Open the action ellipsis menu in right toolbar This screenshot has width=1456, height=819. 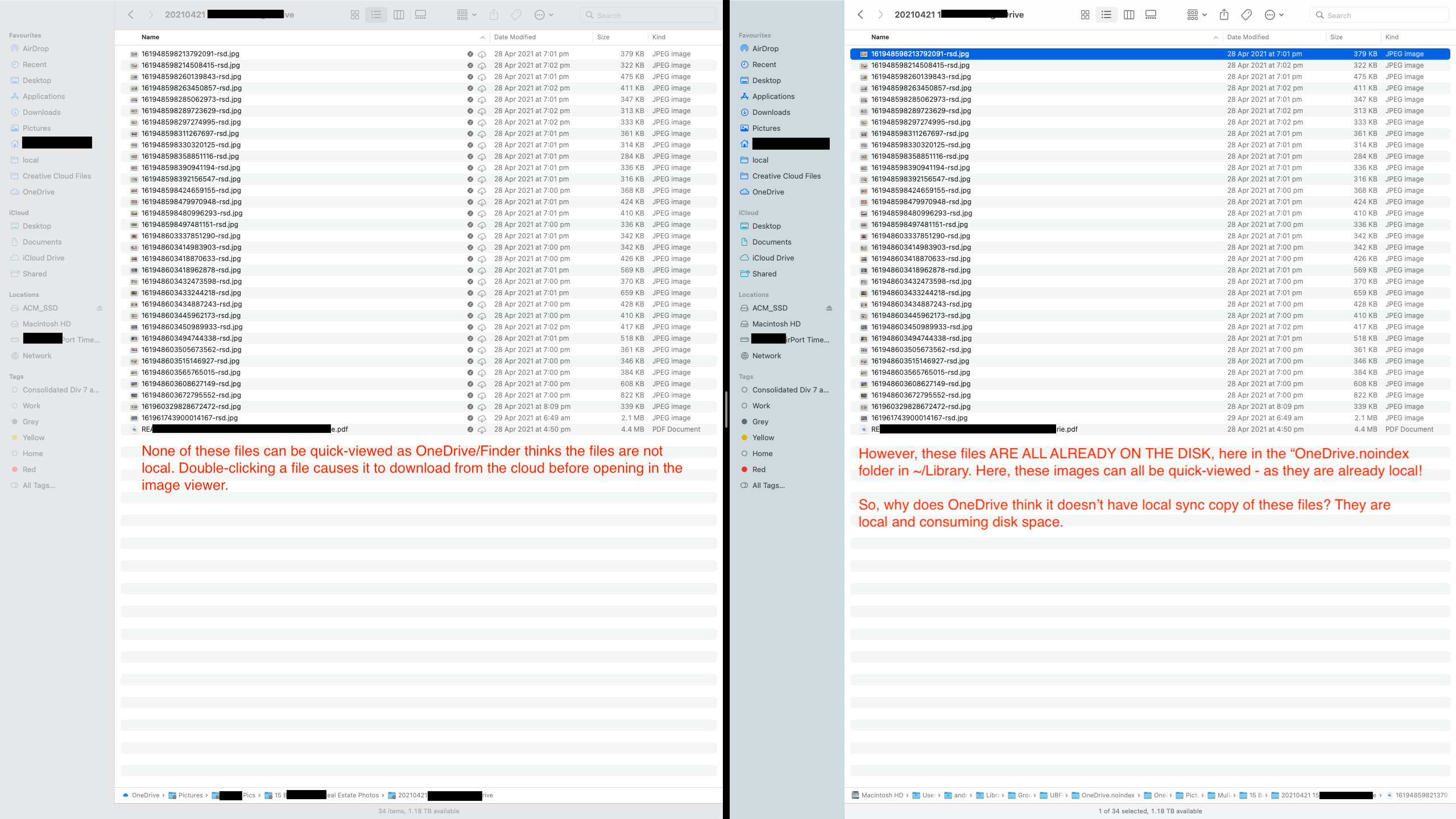(x=1274, y=15)
